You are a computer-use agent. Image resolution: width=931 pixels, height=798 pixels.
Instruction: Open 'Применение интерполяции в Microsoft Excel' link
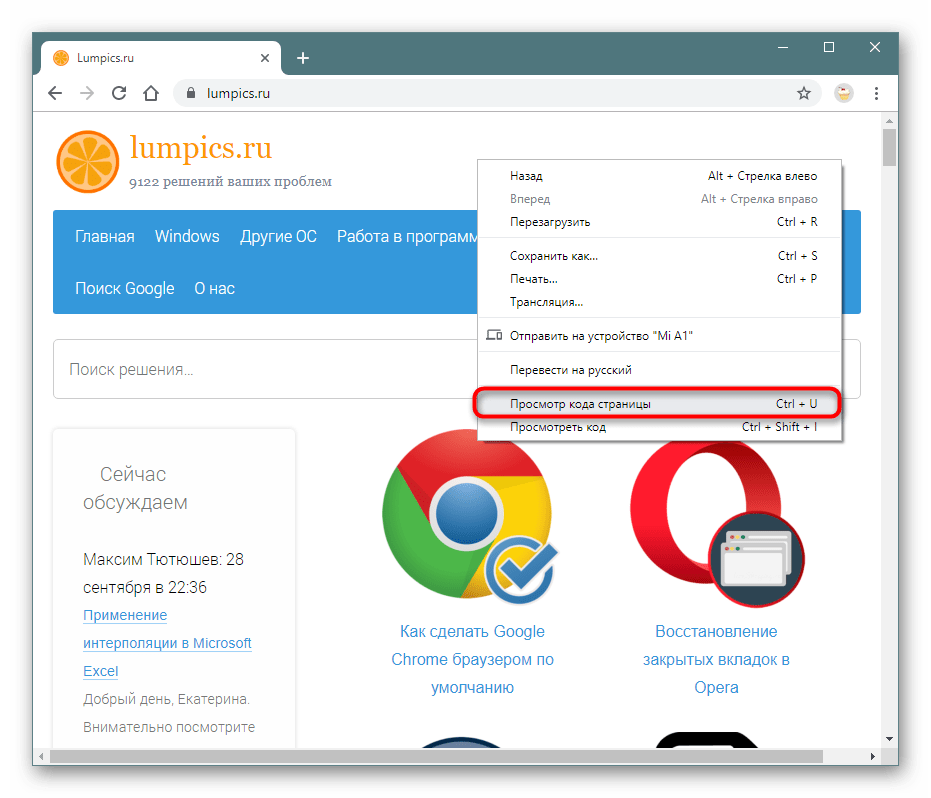(167, 643)
